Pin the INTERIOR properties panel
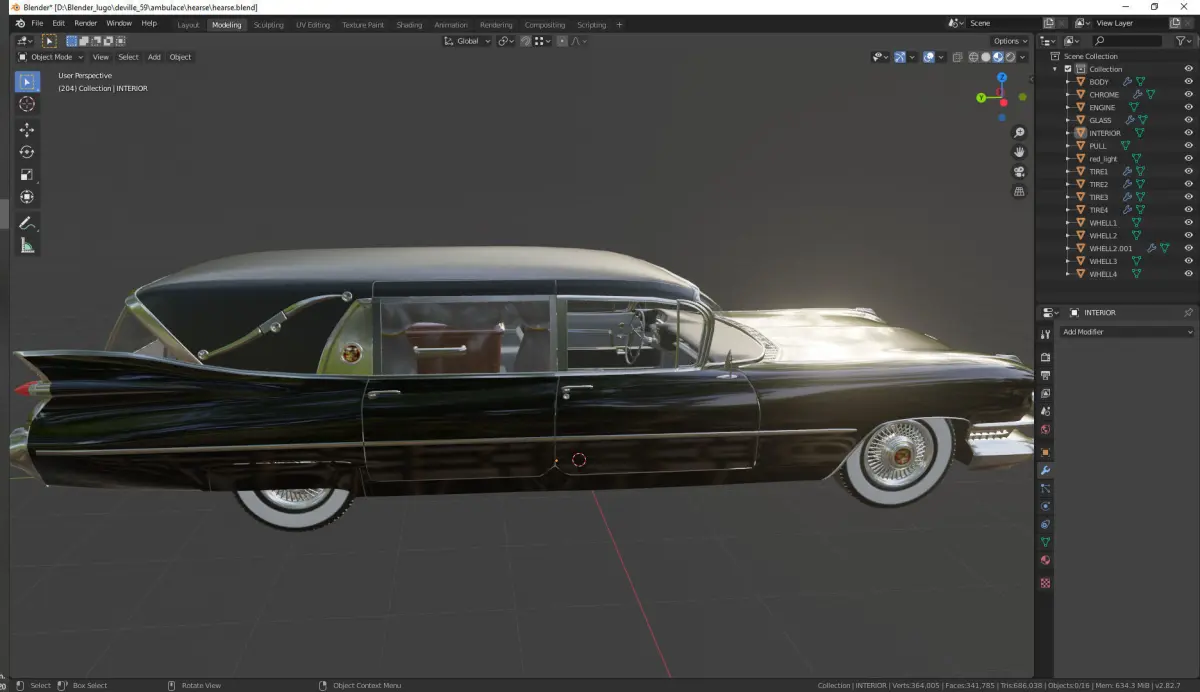This screenshot has width=1200, height=692. 1188,312
